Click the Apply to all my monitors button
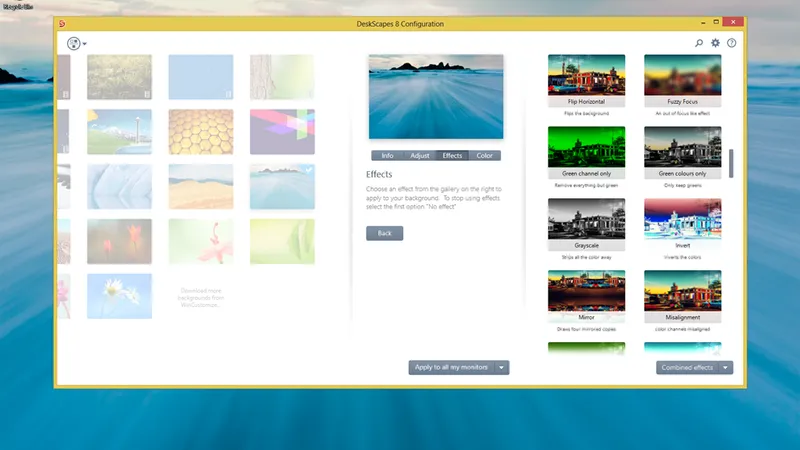This screenshot has height=450, width=800. click(451, 367)
